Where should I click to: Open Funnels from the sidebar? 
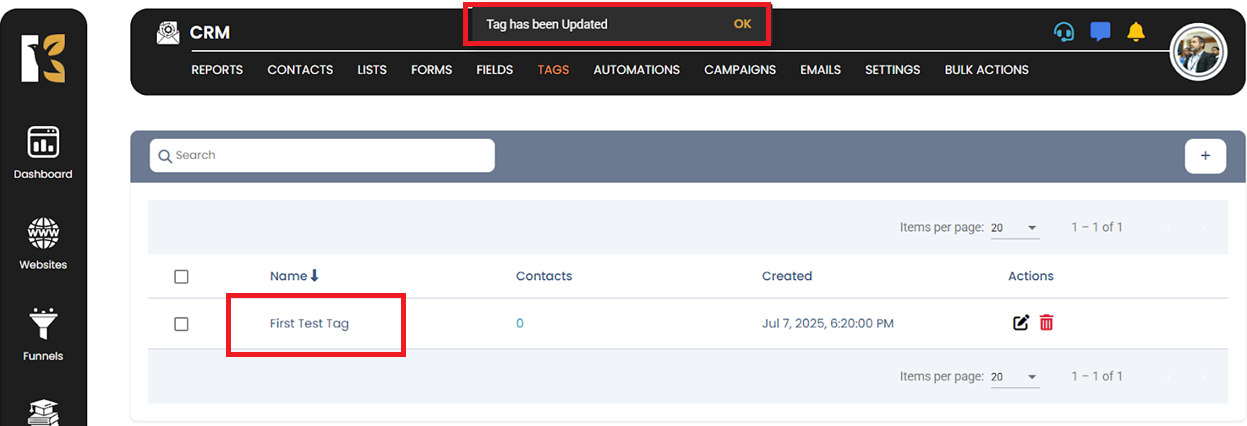point(43,334)
